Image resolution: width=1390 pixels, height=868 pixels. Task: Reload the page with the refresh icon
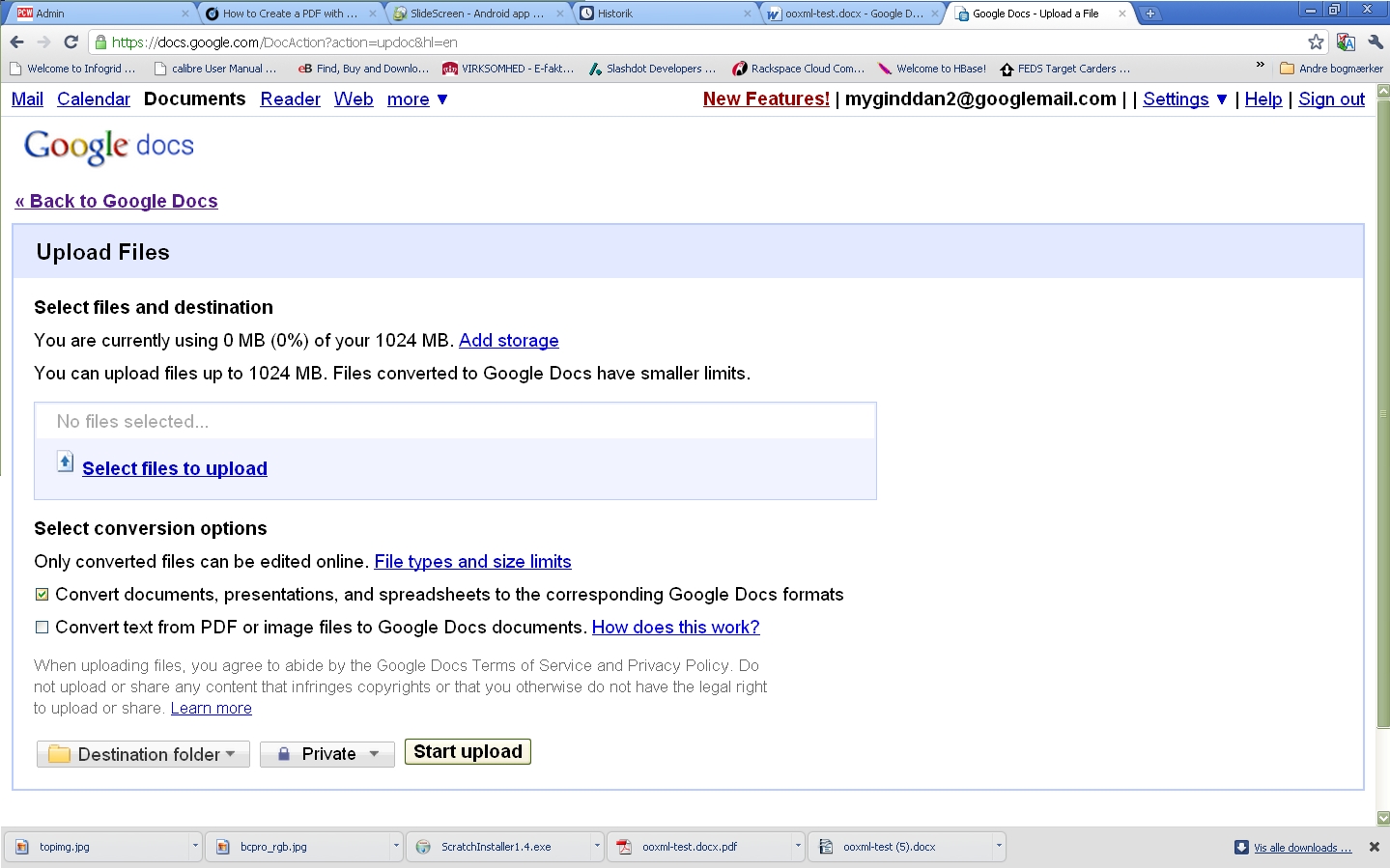click(71, 42)
